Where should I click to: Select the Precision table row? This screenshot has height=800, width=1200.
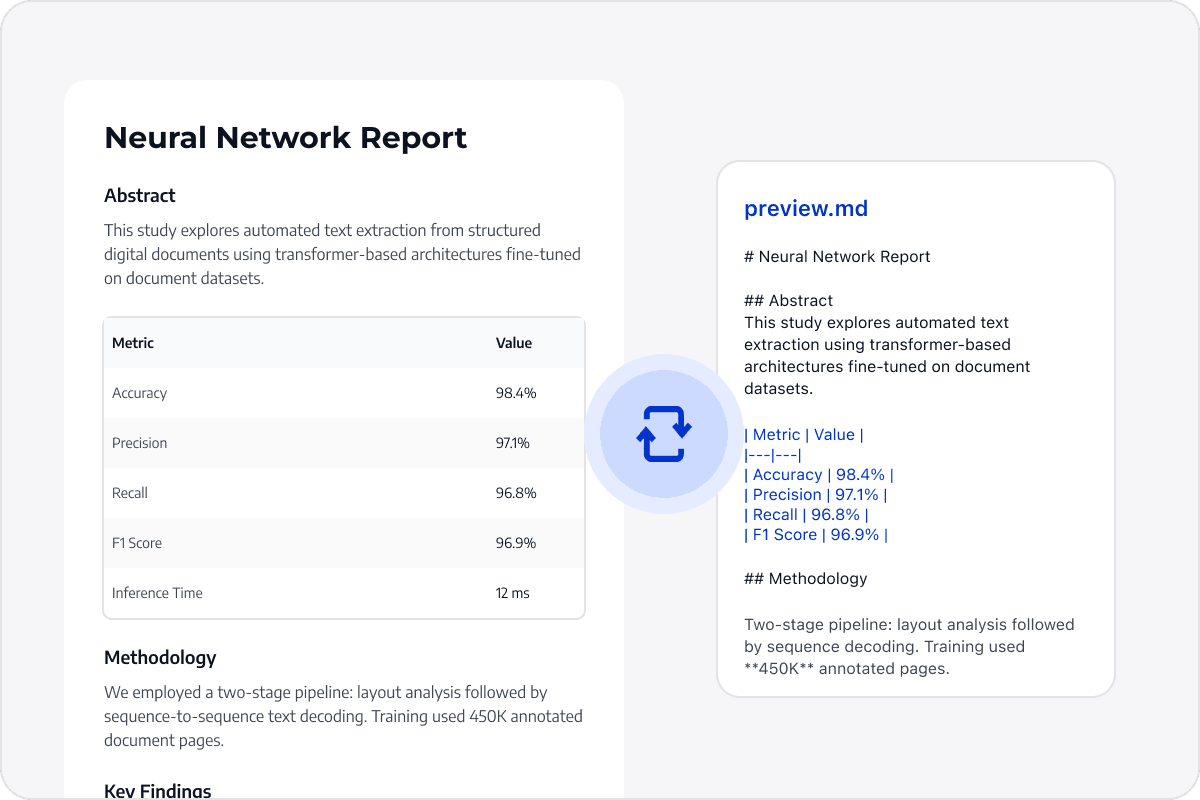pos(344,443)
